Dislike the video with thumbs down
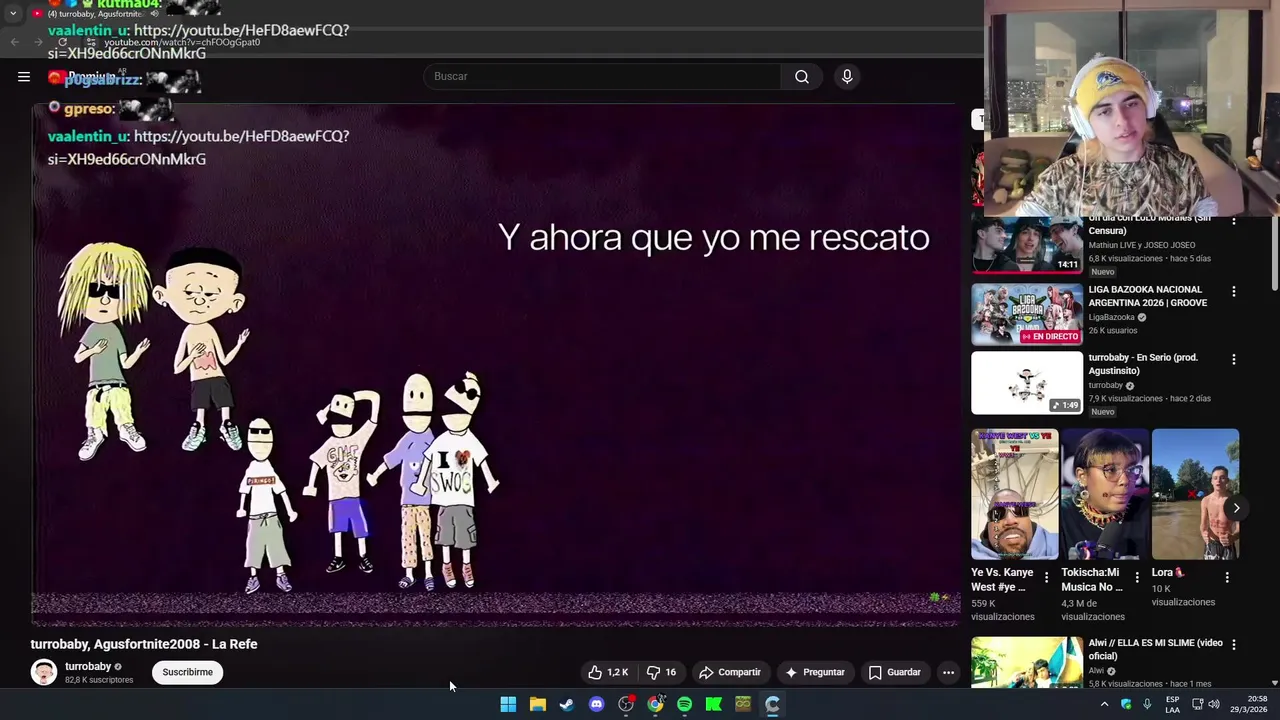Screen dimensions: 1280x720 (661, 672)
